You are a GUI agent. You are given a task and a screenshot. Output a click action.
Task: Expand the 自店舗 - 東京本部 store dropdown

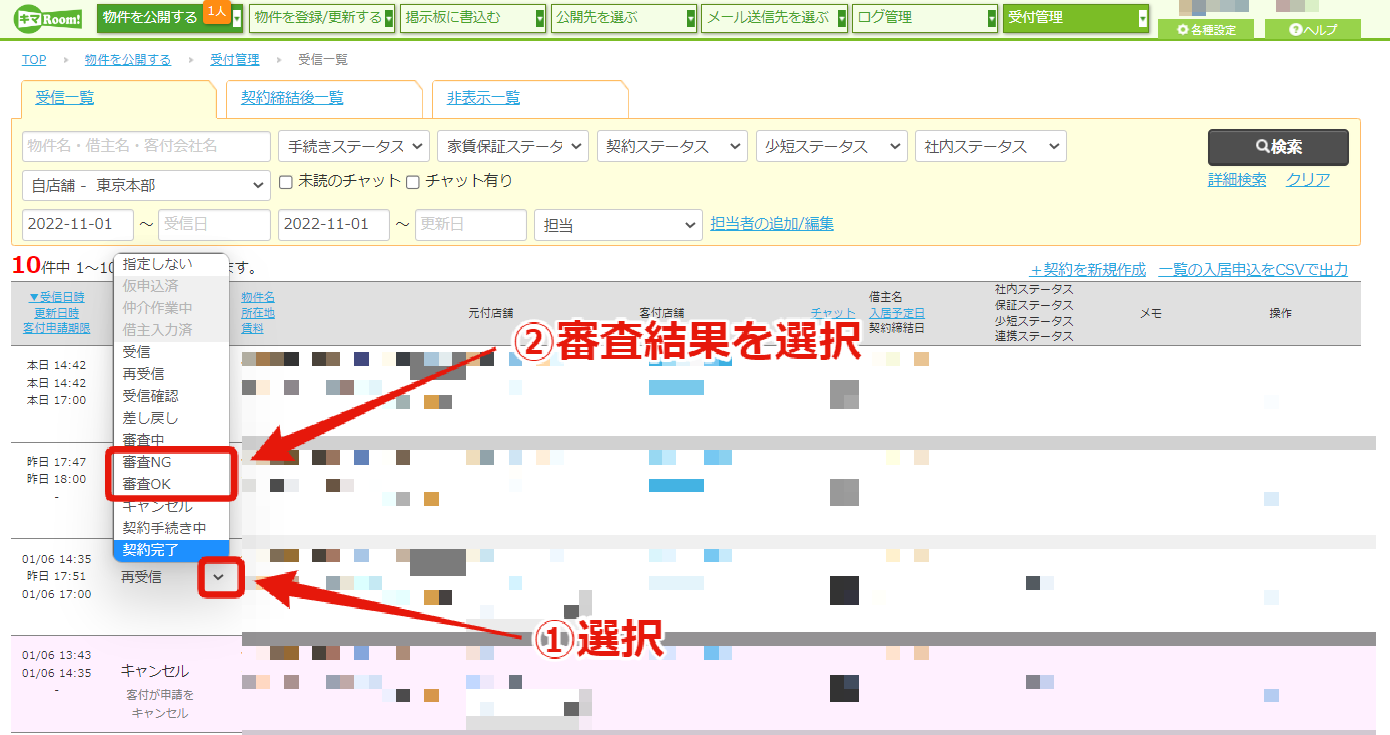pos(146,185)
